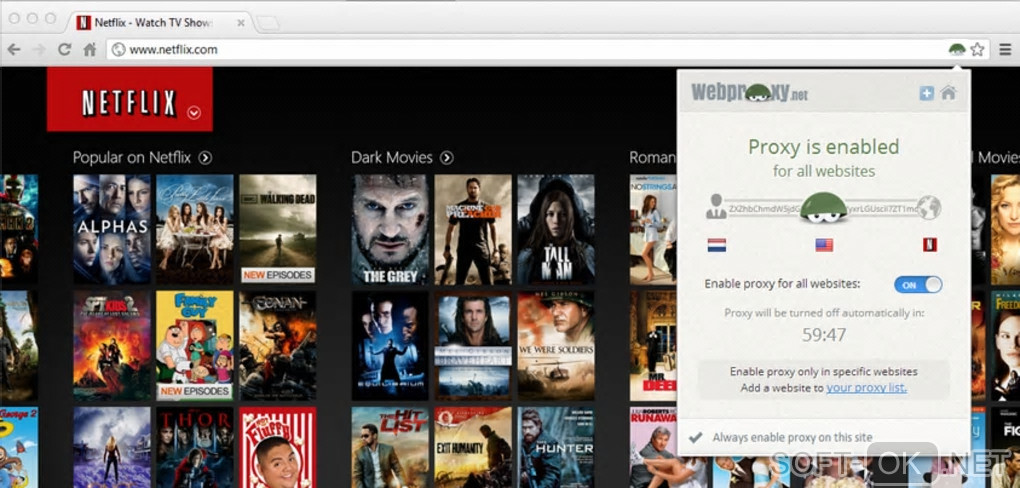This screenshot has height=488, width=1020.
Task: Open the Equilibrium poster
Action: click(x=390, y=346)
